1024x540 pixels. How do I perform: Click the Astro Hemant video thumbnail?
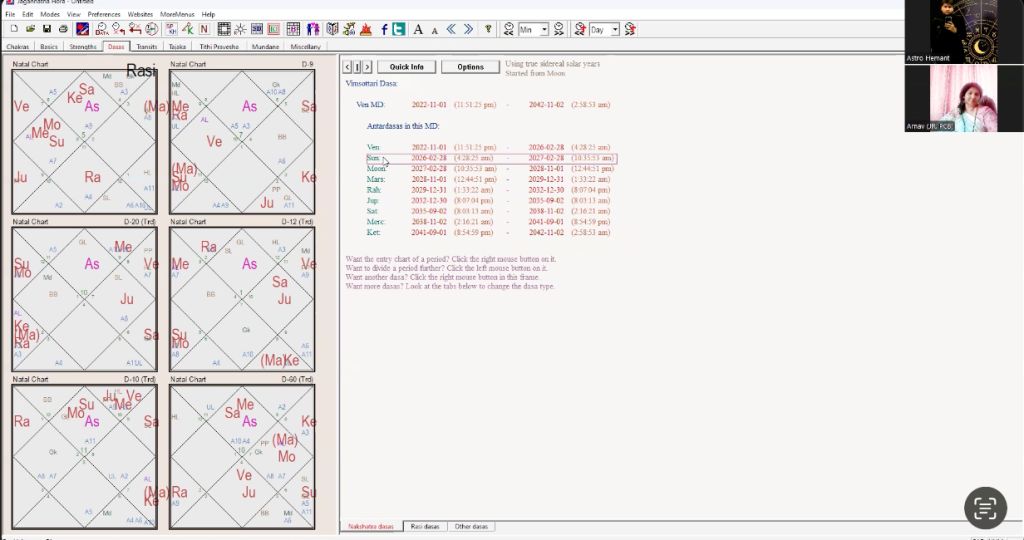[964, 31]
